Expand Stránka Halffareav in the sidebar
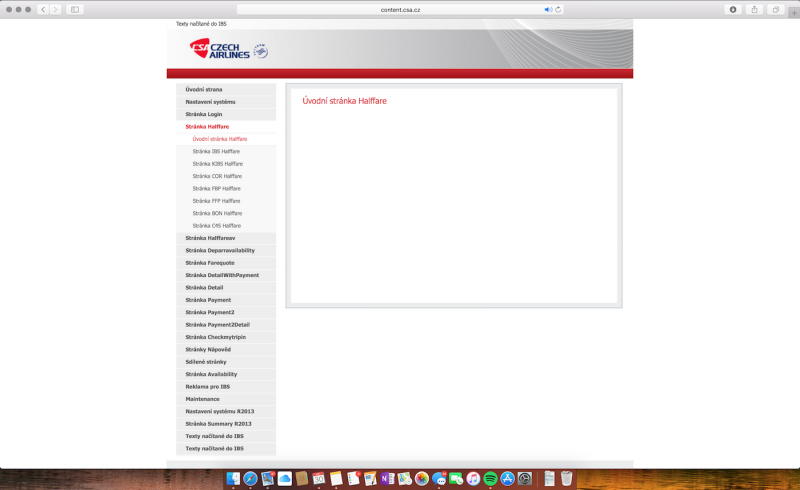The image size is (800, 490). (x=226, y=238)
